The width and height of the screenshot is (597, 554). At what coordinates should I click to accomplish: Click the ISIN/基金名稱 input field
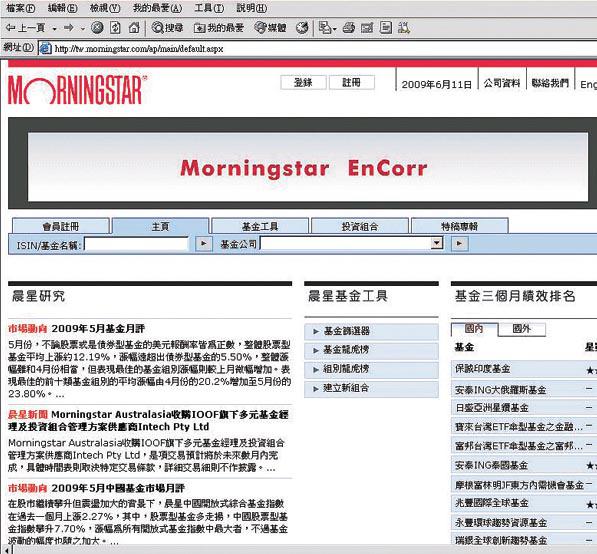point(136,244)
